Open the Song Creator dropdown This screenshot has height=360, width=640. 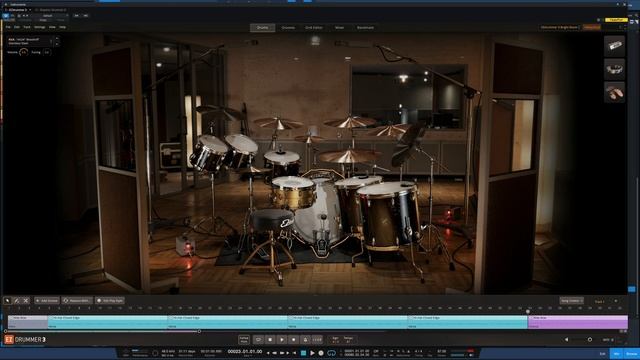(571, 301)
